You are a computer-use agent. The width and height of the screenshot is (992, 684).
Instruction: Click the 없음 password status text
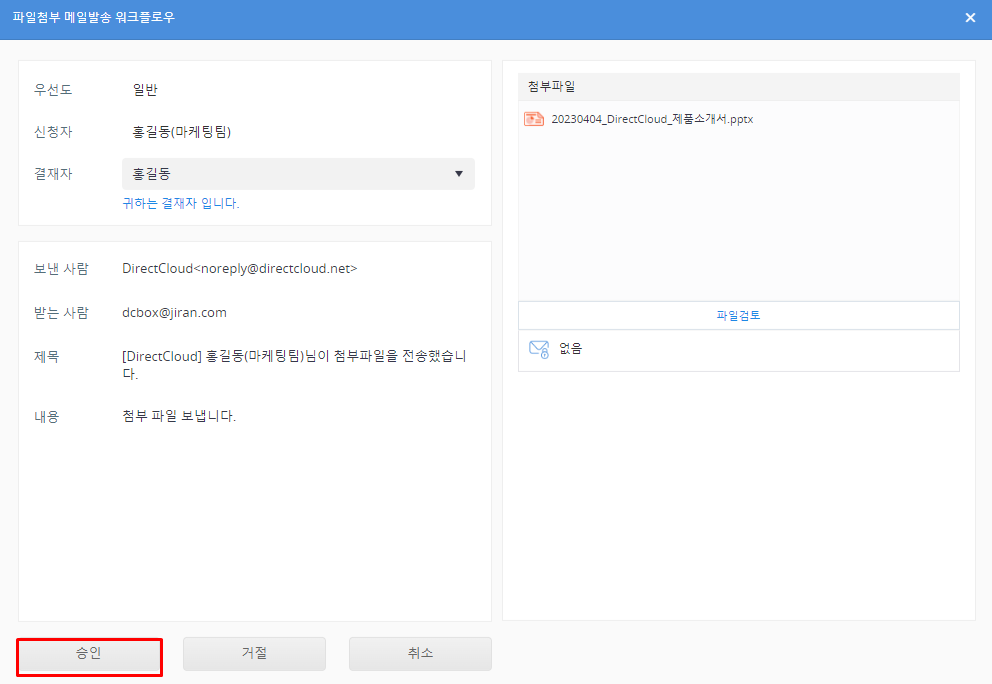571,349
